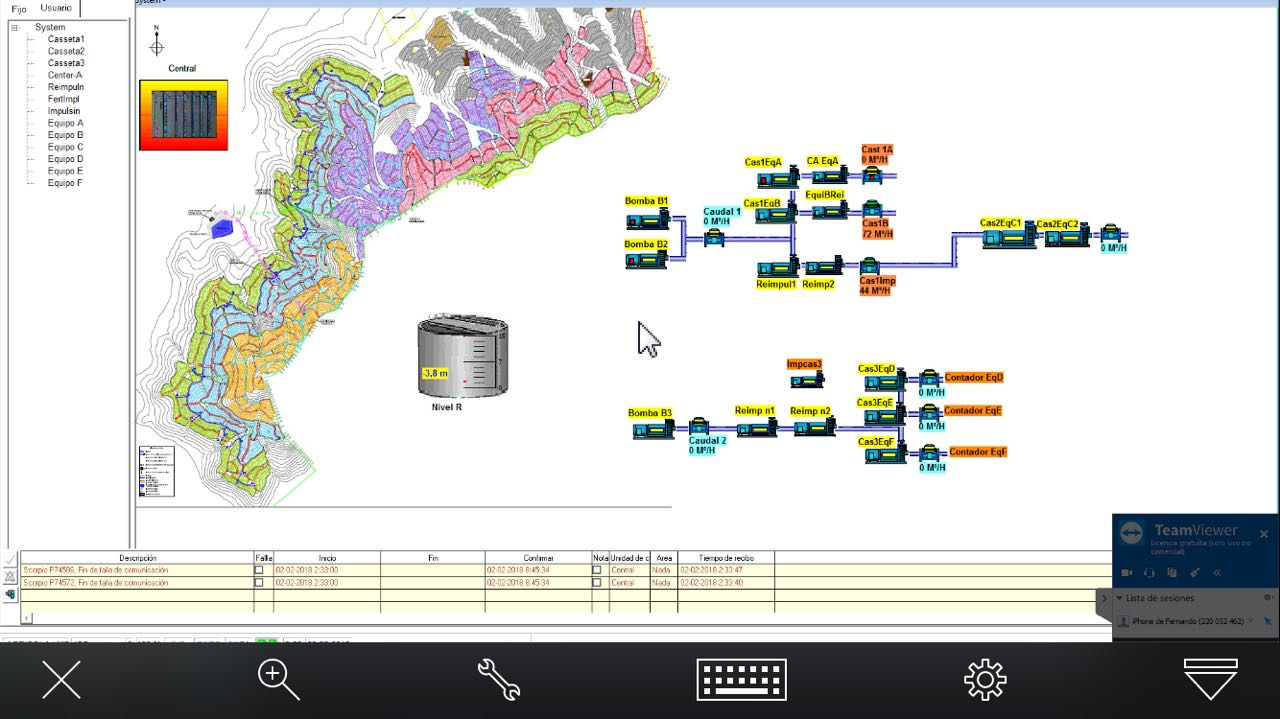Screen dimensions: 1280x719
Task: Open the Nivel R tank gauge
Action: (x=462, y=357)
